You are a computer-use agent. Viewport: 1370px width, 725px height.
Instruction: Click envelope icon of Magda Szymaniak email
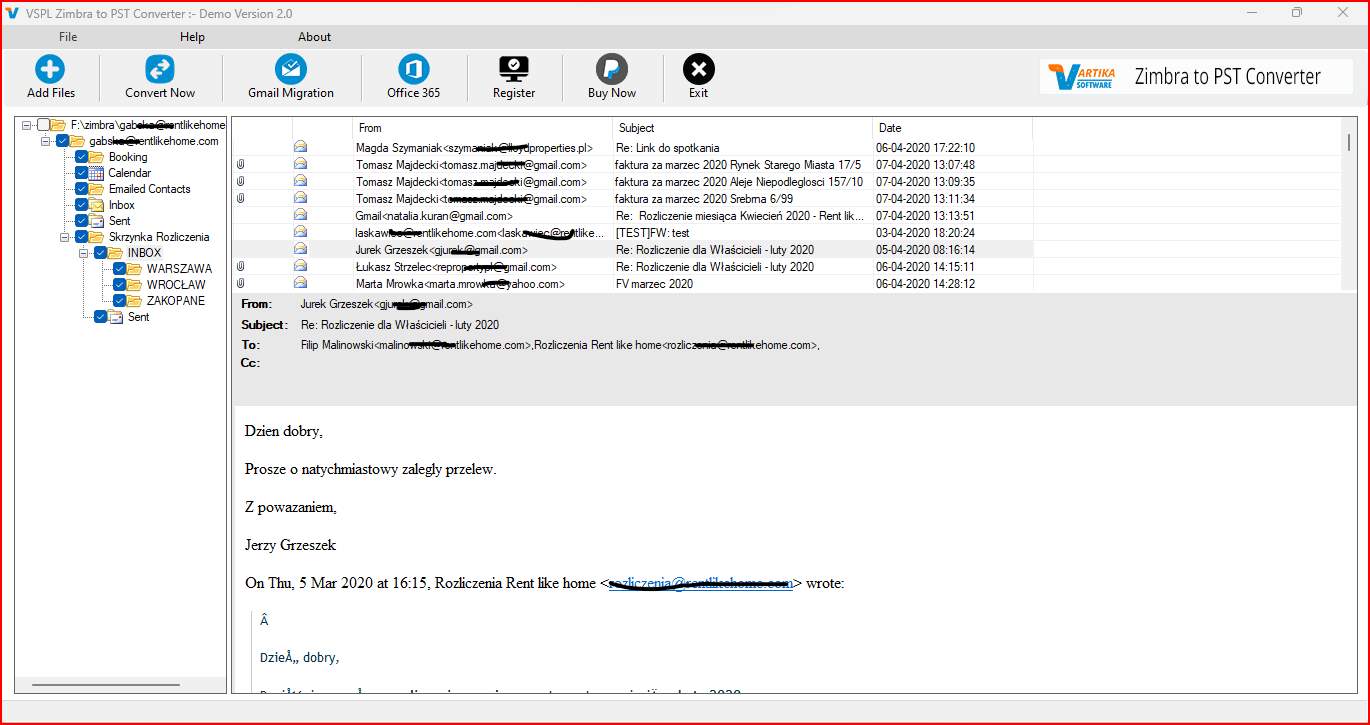pyautogui.click(x=300, y=147)
